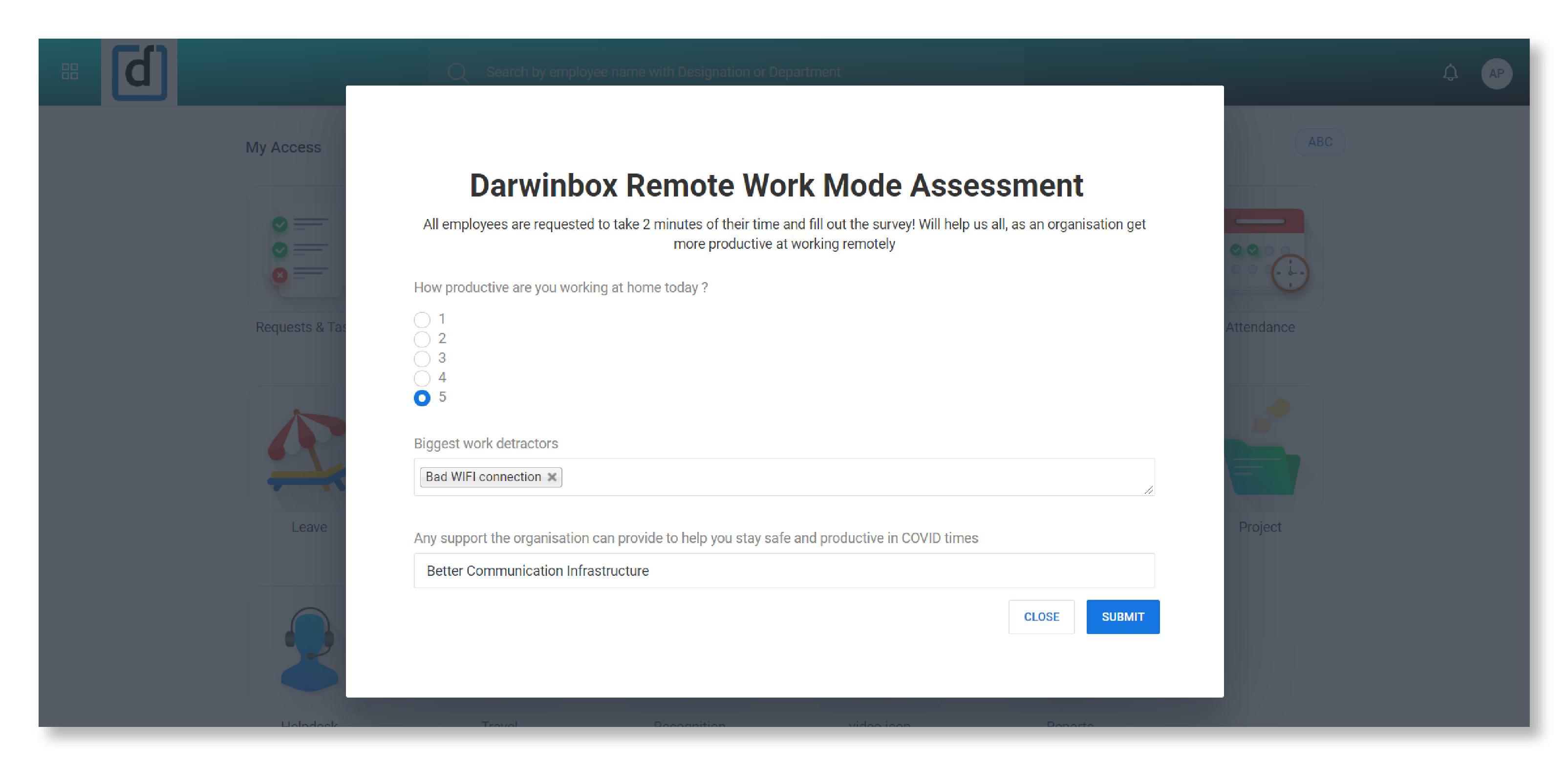Image resolution: width=1568 pixels, height=766 pixels.
Task: Click the SUBMIT button
Action: [x=1122, y=617]
